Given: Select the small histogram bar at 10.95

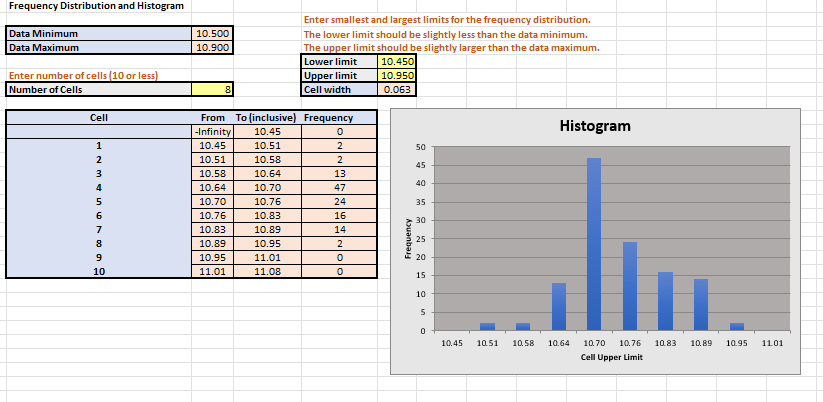Looking at the screenshot, I should point(737,327).
